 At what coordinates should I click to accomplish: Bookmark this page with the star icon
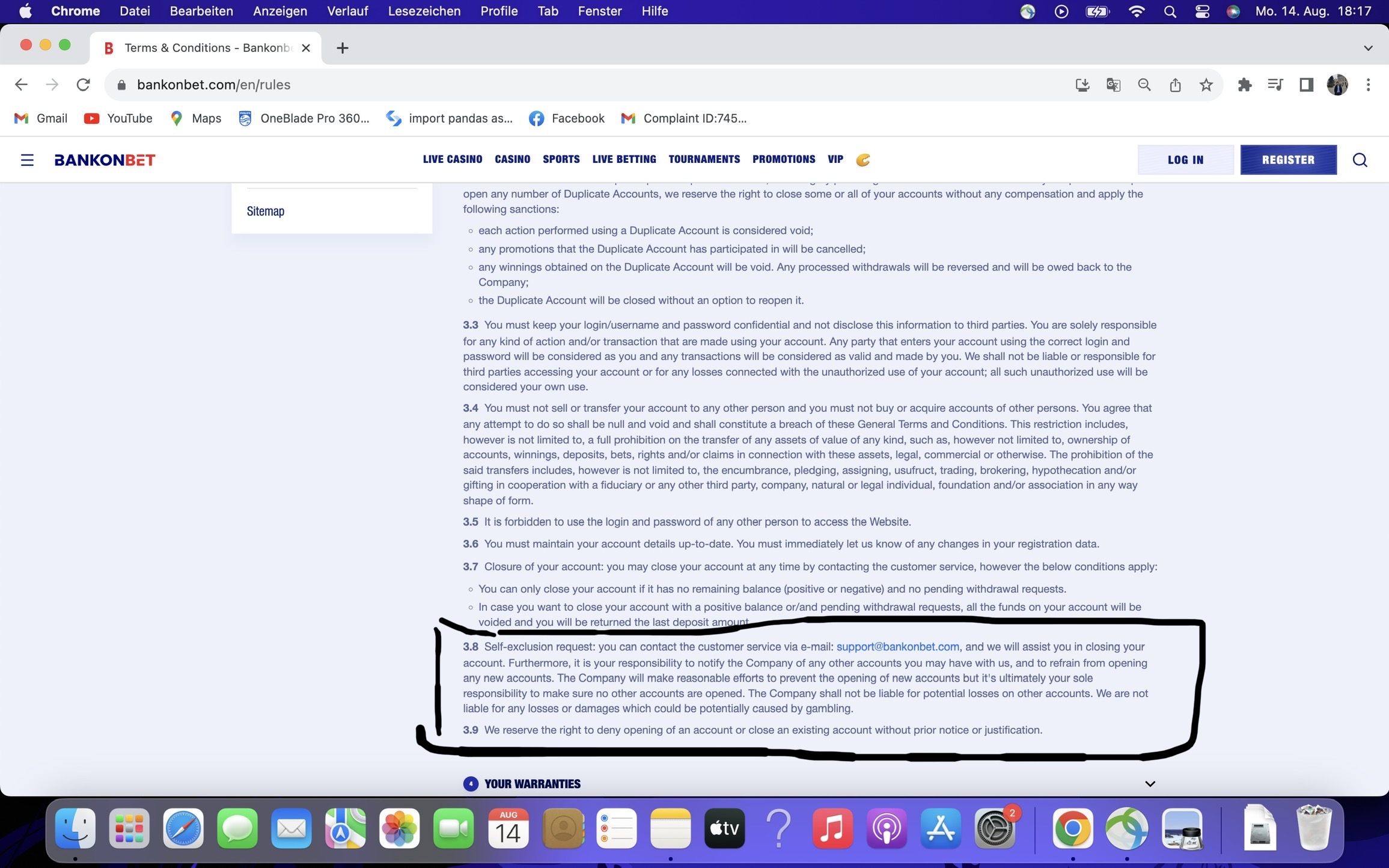click(x=1206, y=85)
